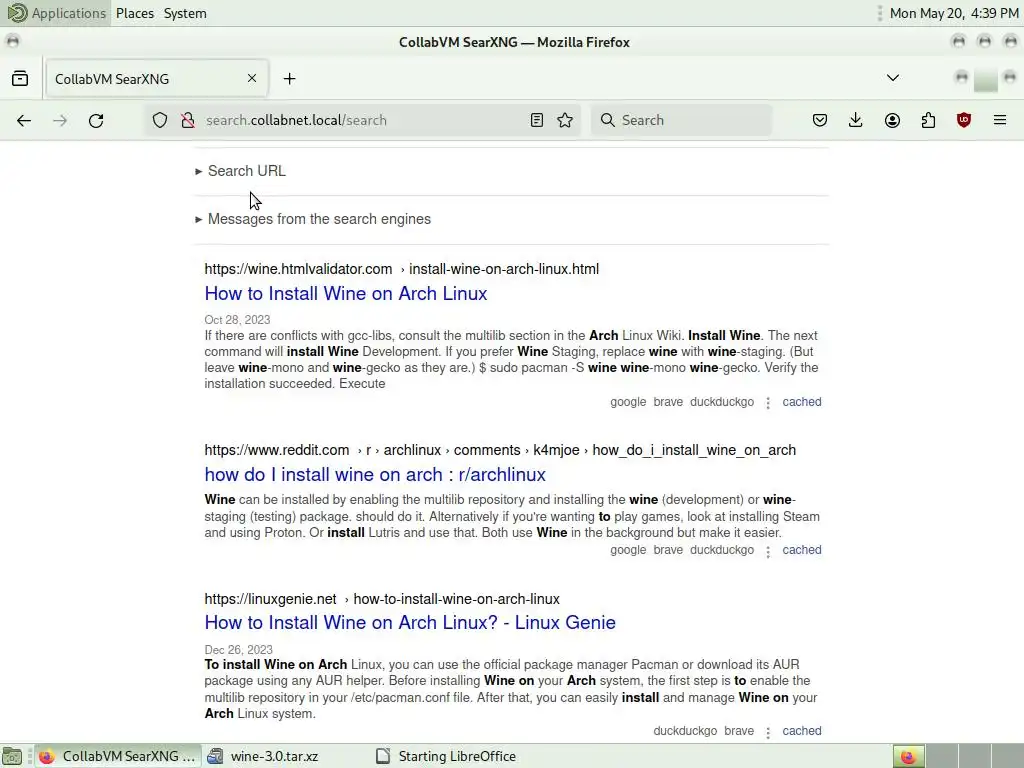
Task: Click brave engine label under htmlvalidator result
Action: 668,402
